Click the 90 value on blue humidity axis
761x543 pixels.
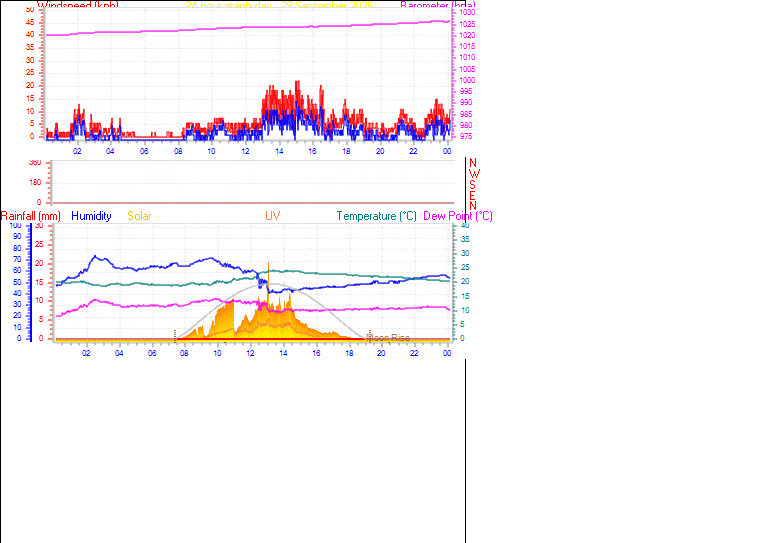tap(17, 236)
